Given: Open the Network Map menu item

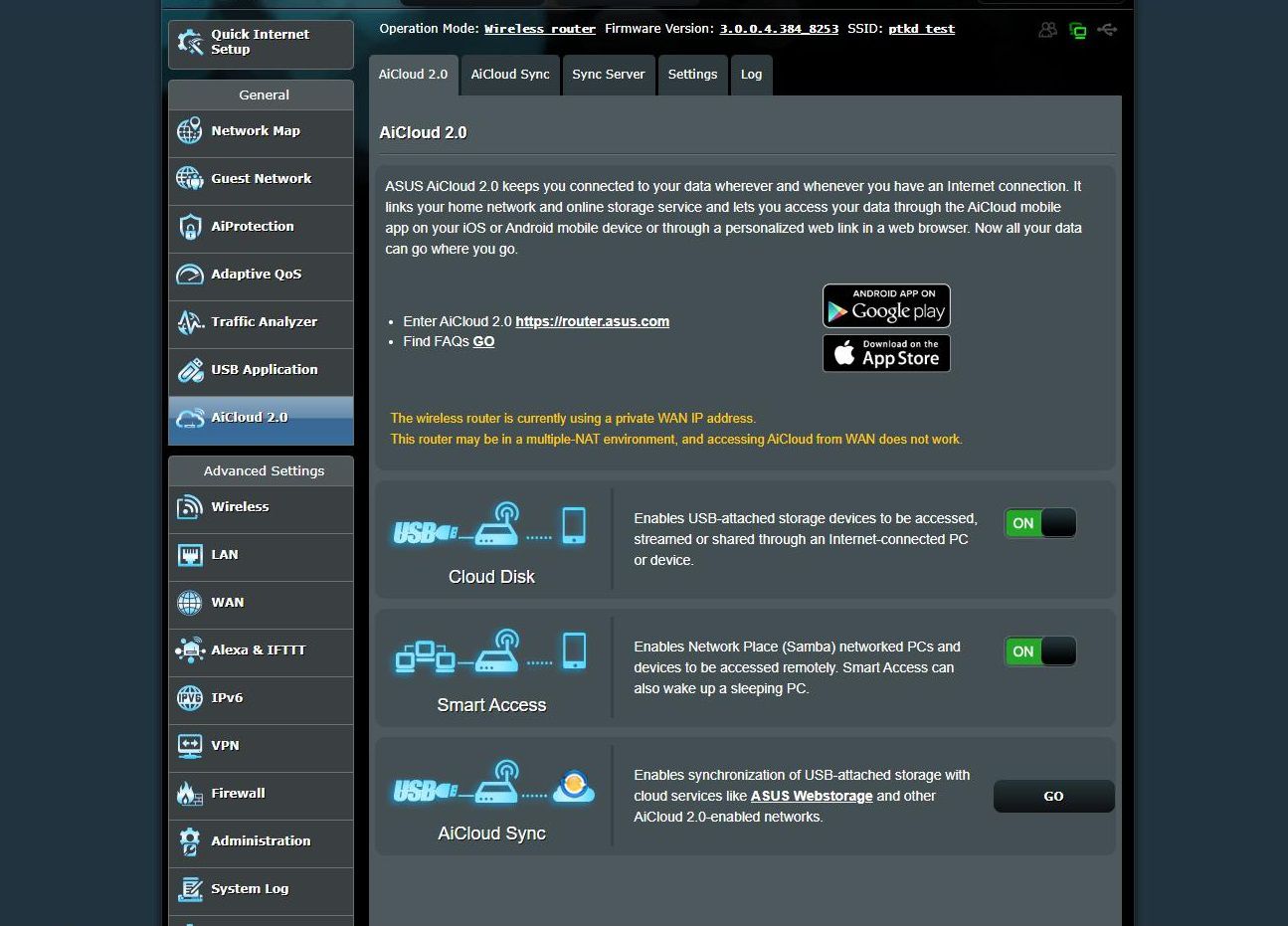Looking at the screenshot, I should point(261,131).
